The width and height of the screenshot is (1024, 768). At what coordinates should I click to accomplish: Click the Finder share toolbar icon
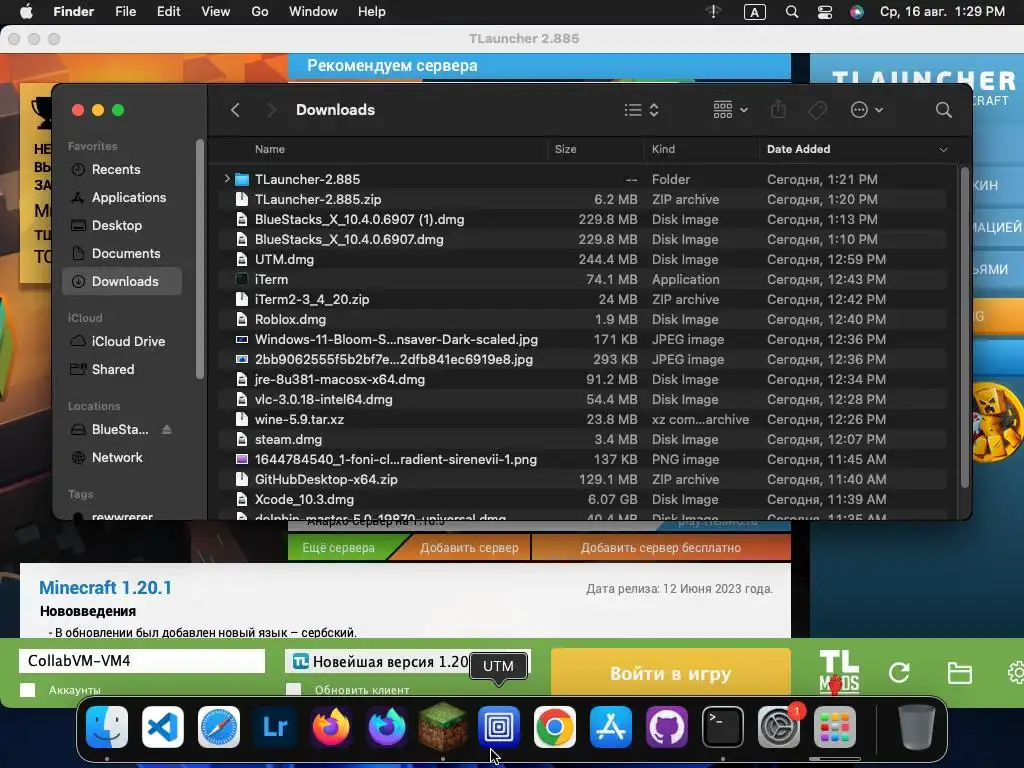click(778, 110)
